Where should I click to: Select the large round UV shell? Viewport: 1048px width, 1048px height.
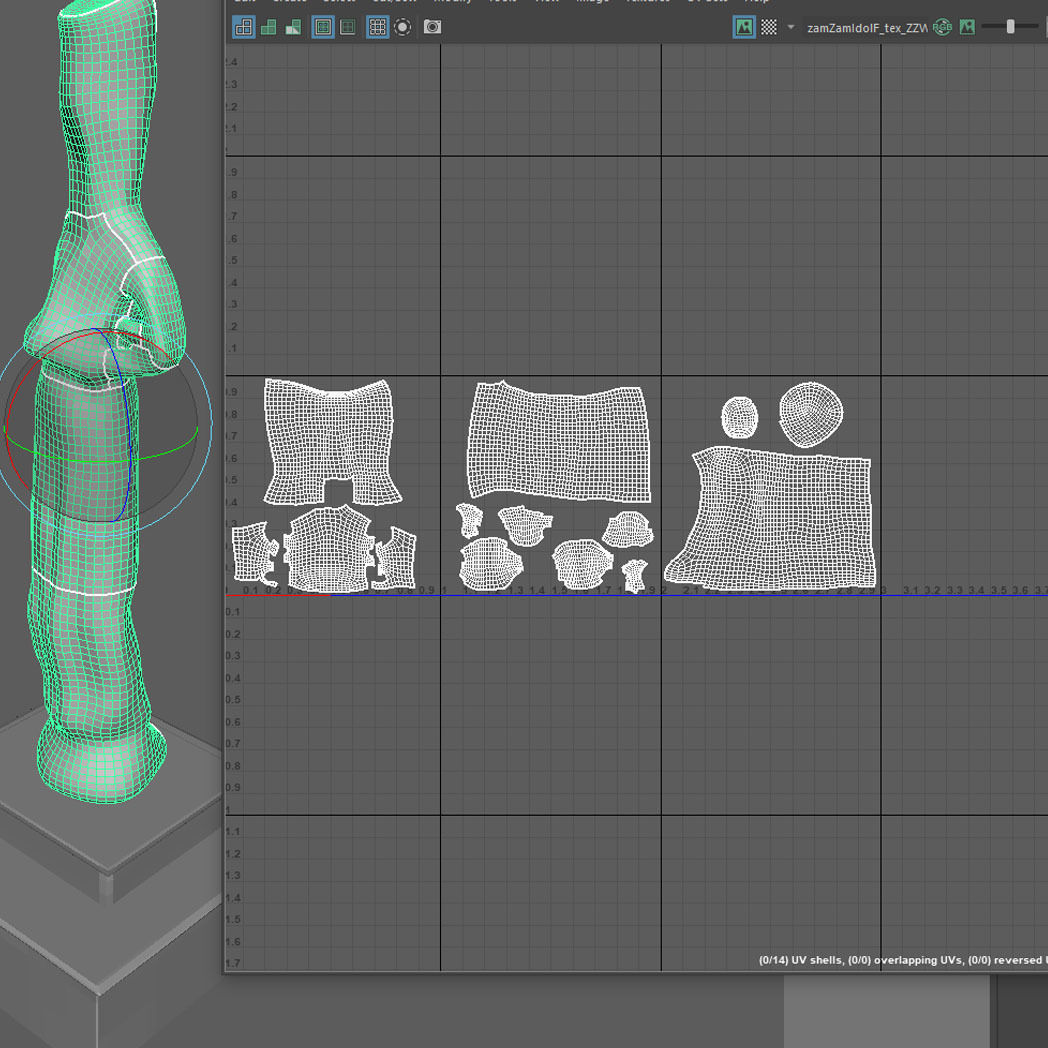coord(811,414)
